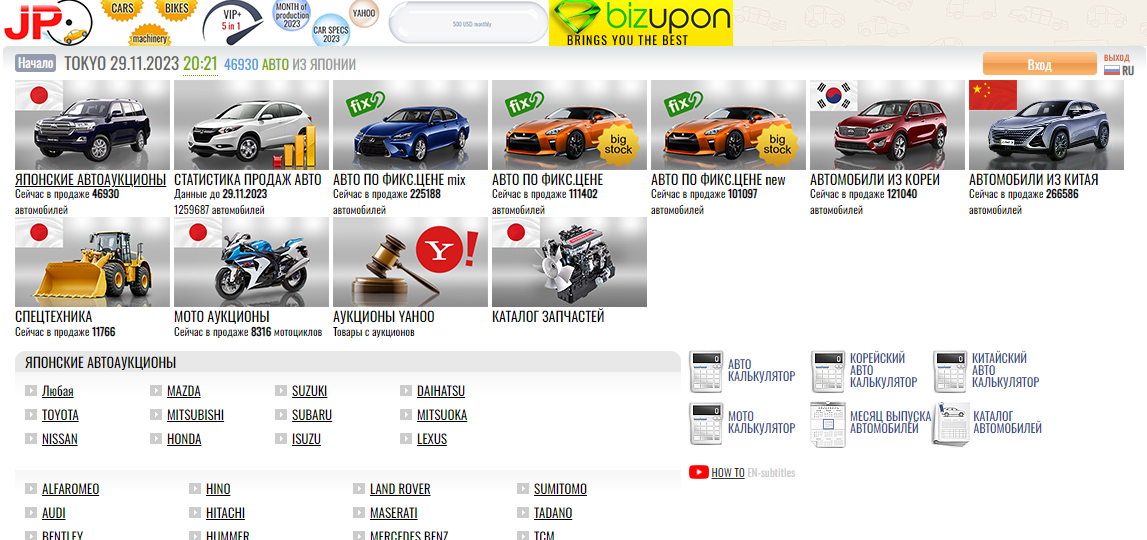Click the 500 USD monthly banner

pos(468,23)
